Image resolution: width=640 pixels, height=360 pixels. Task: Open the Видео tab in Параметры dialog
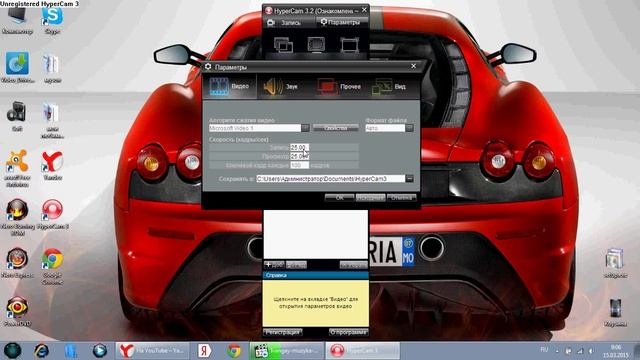click(230, 87)
